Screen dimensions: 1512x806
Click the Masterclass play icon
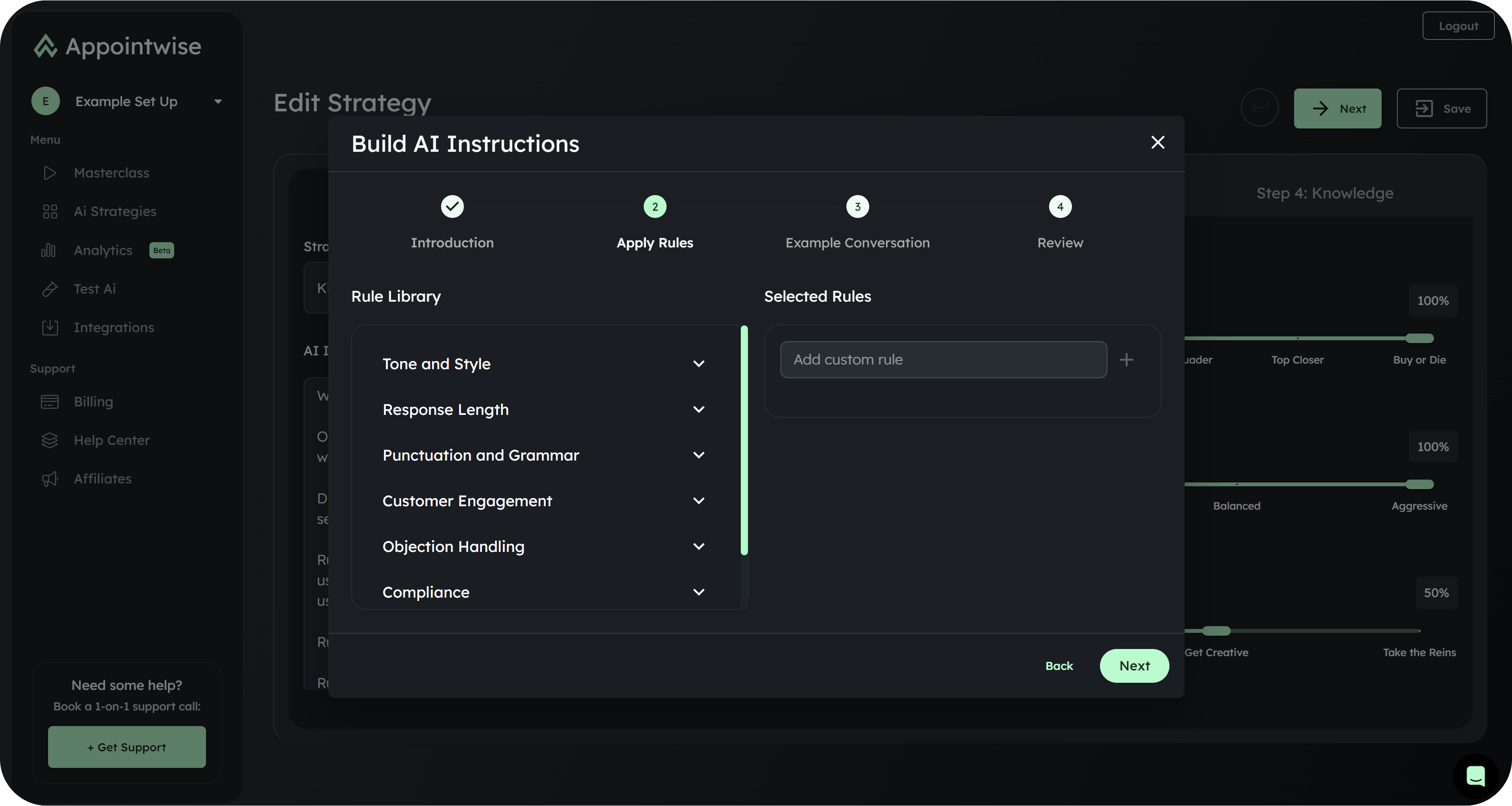pos(50,173)
